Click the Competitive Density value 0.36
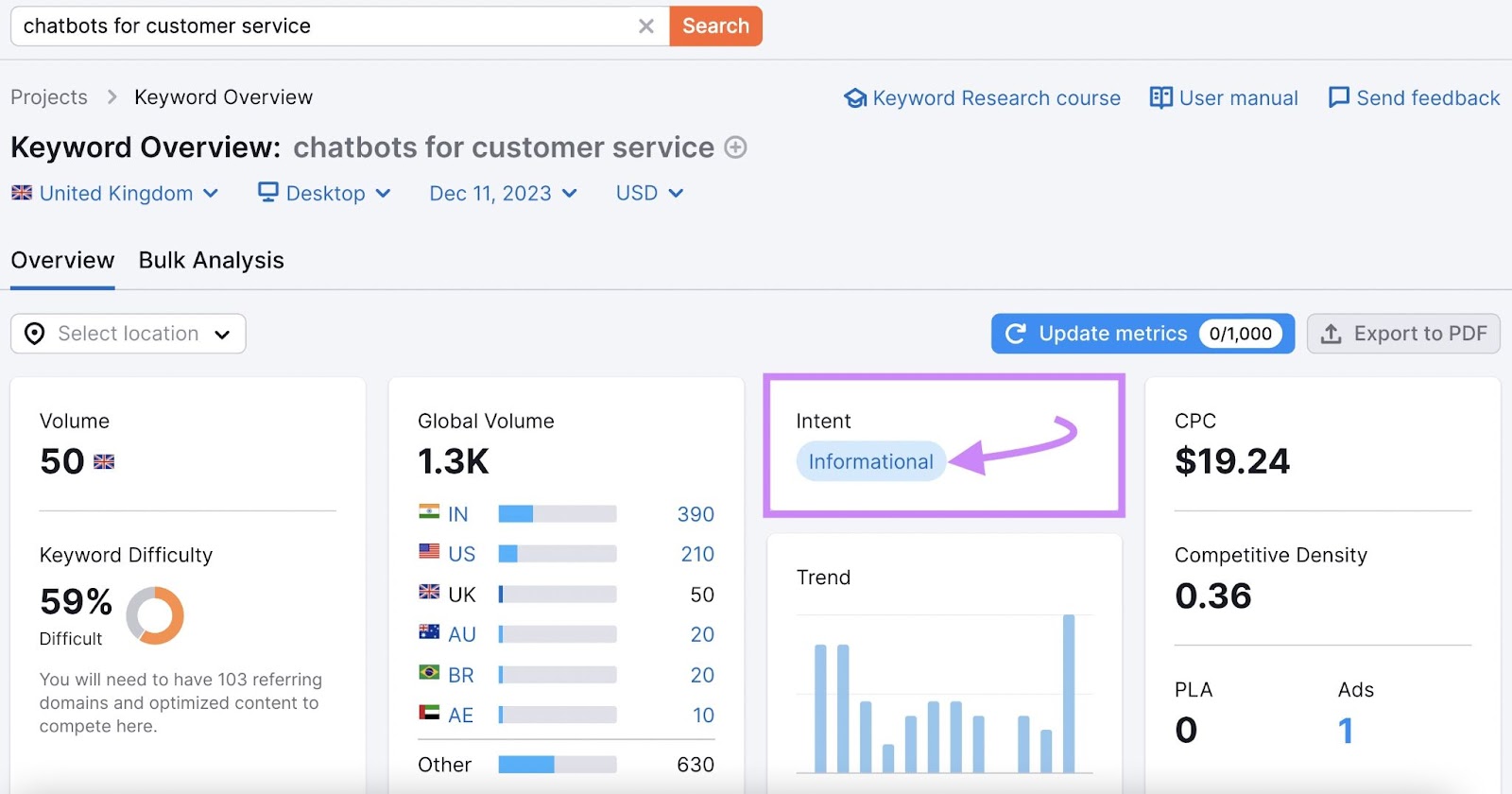This screenshot has width=1512, height=794. tap(1213, 595)
